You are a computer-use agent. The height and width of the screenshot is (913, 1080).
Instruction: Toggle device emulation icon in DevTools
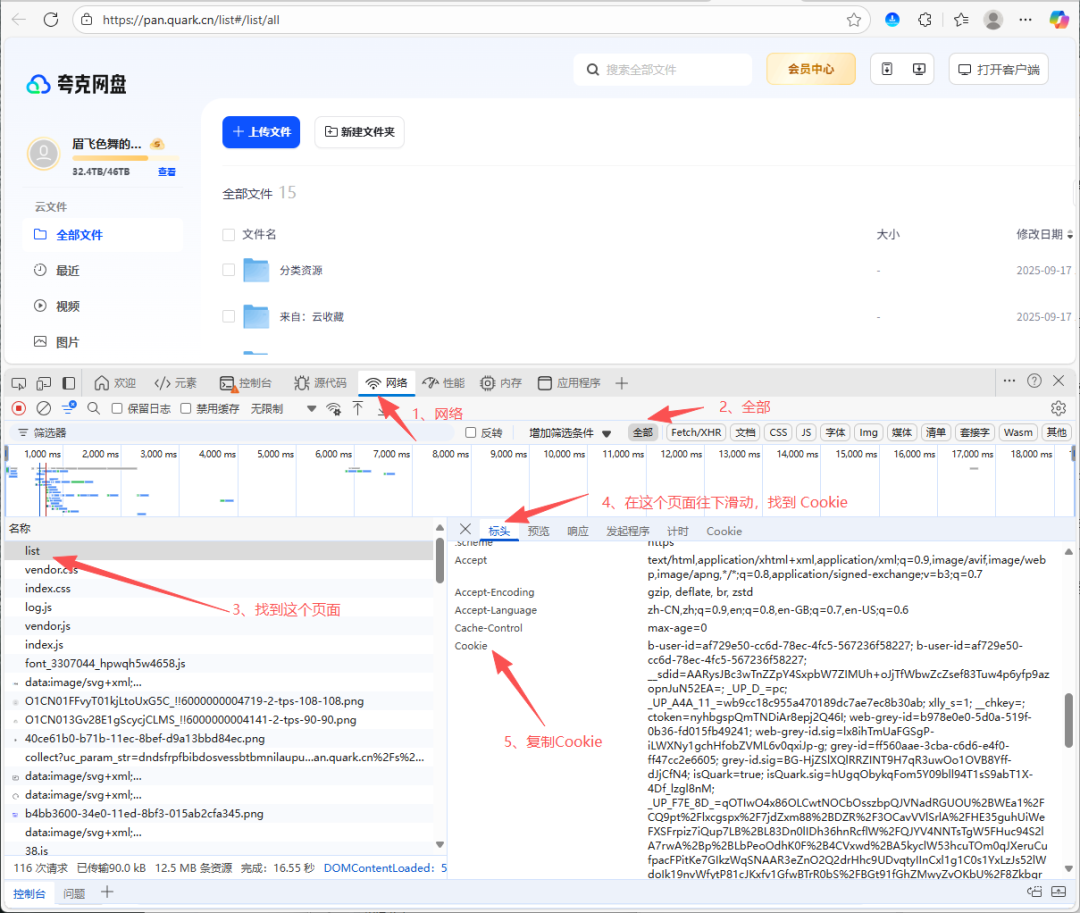click(44, 383)
